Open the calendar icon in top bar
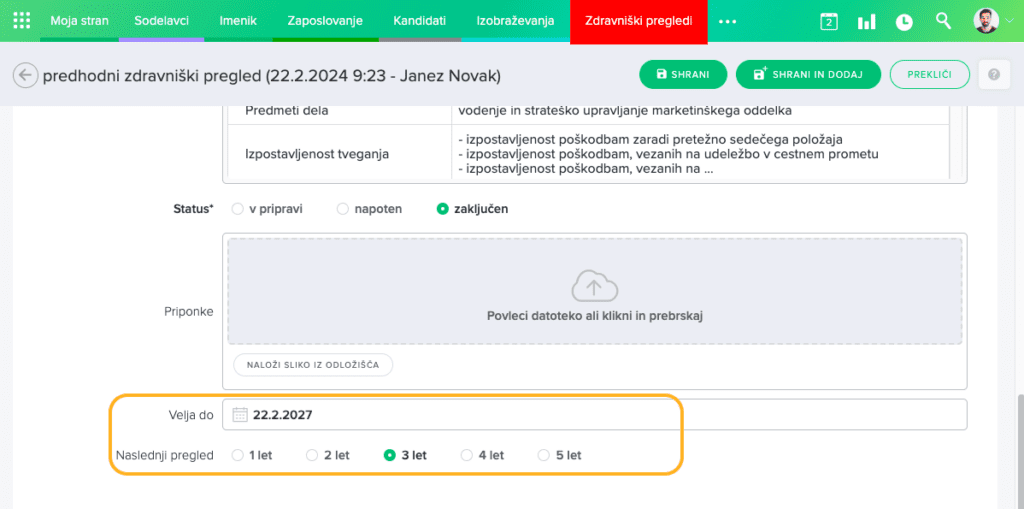Image resolution: width=1024 pixels, height=509 pixels. click(828, 21)
